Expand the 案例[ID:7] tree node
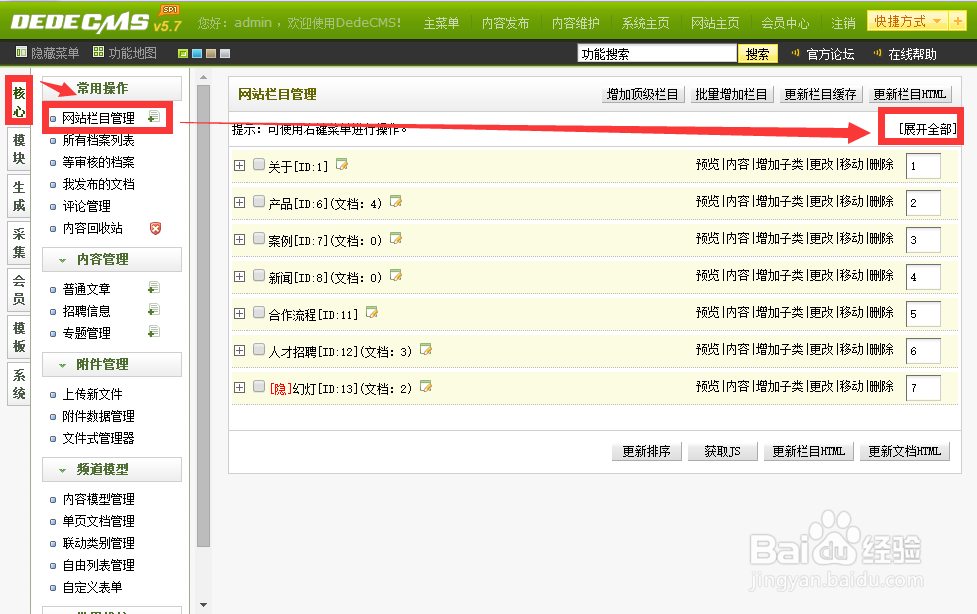The height and width of the screenshot is (614, 977). 240,239
